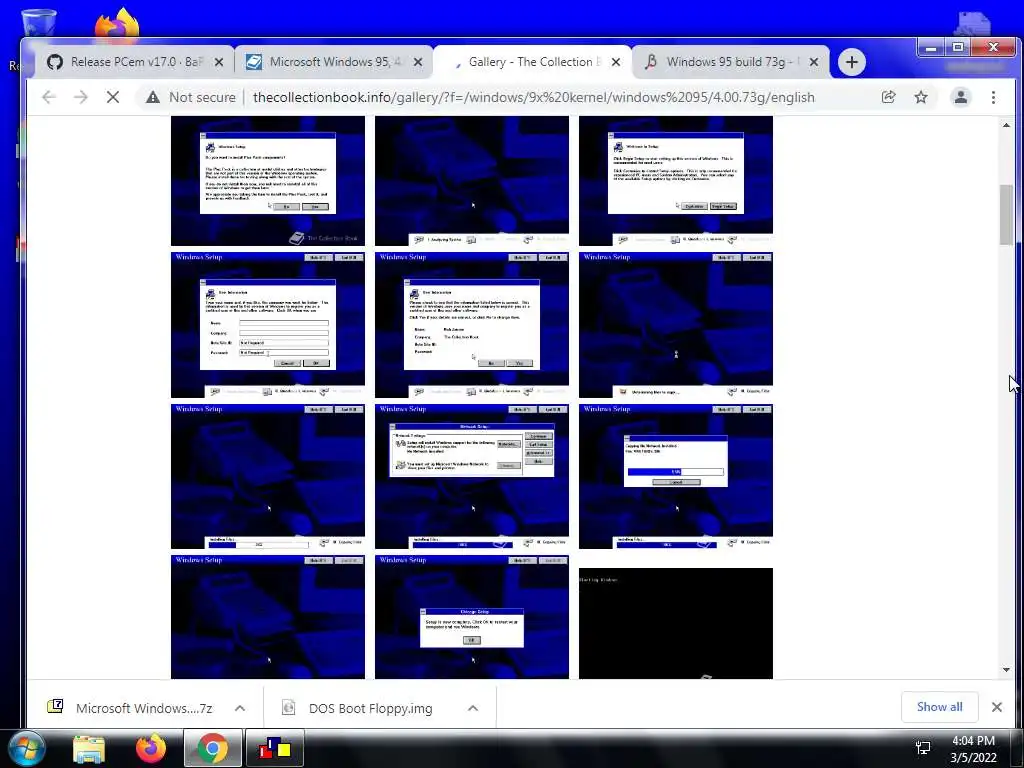
Task: Open a new browser tab
Action: click(x=852, y=62)
